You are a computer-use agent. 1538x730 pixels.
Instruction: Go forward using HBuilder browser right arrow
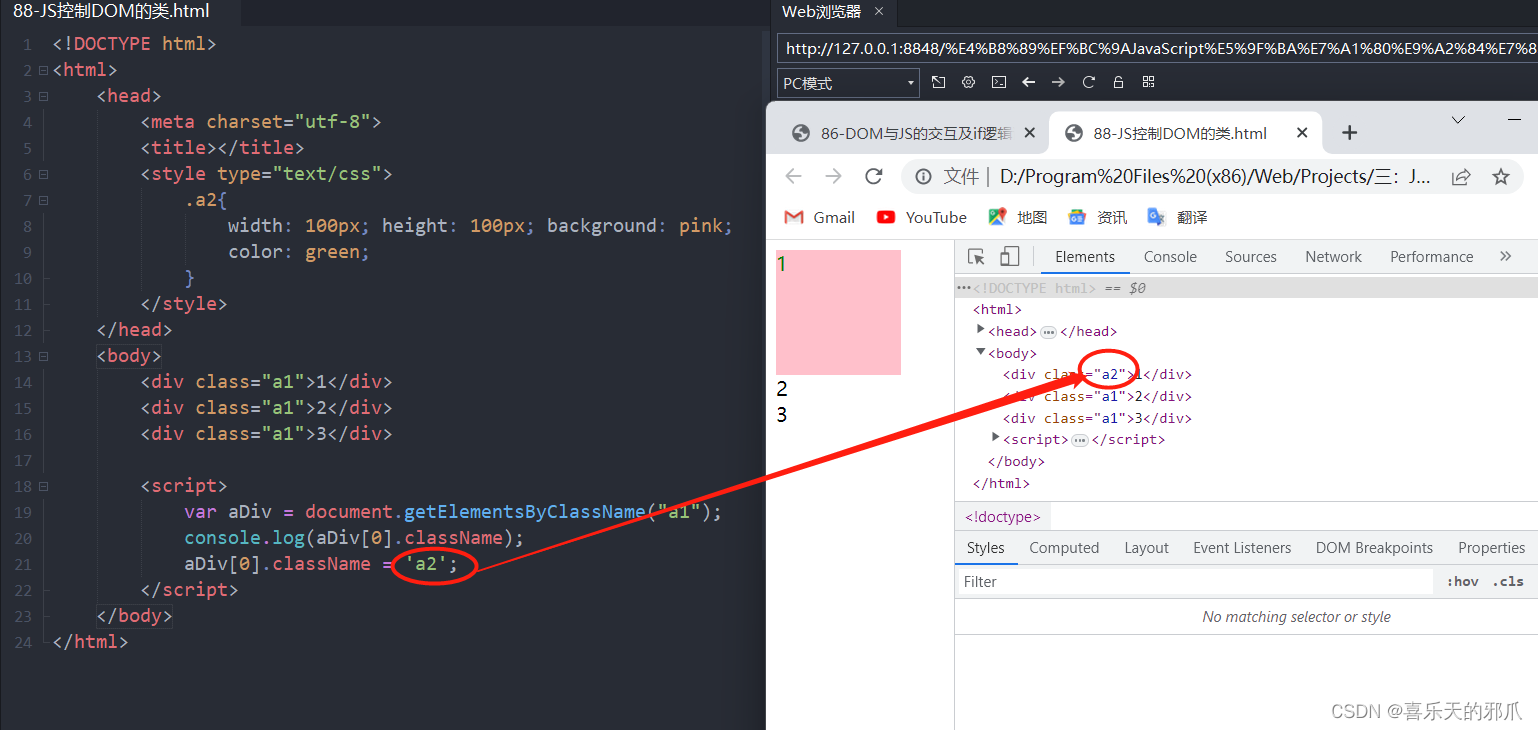pyautogui.click(x=1058, y=82)
